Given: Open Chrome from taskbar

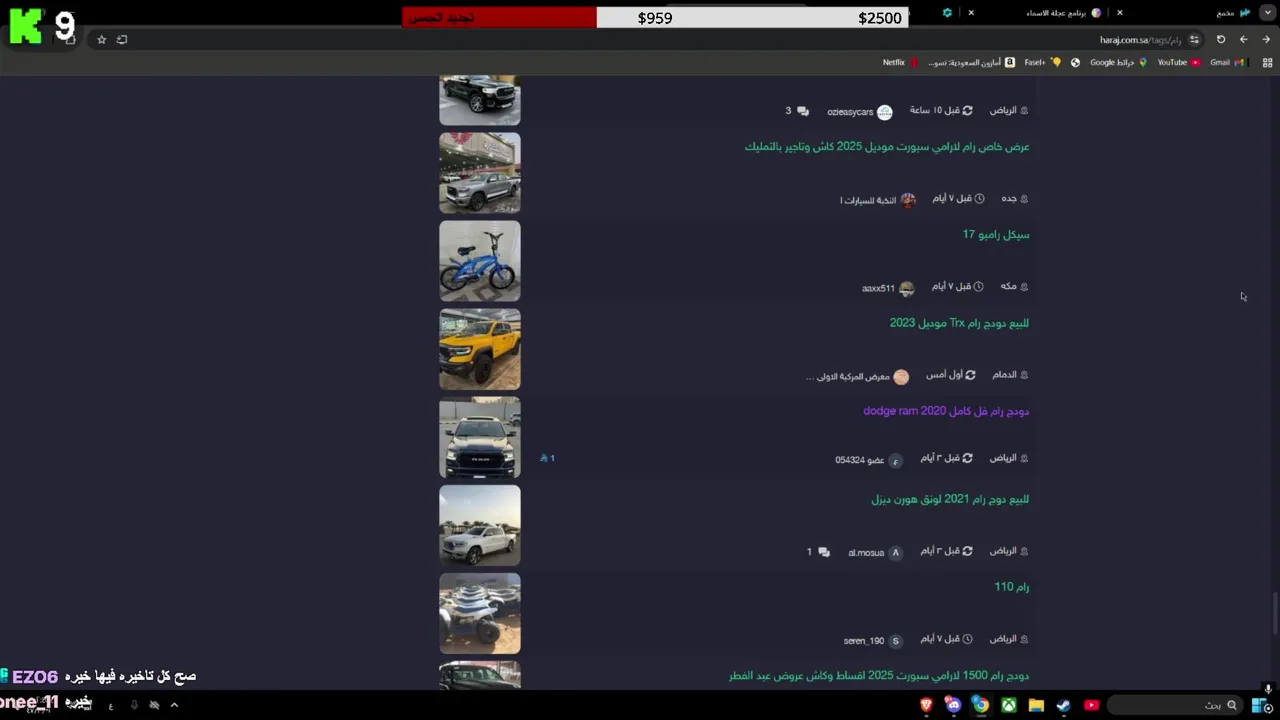Looking at the screenshot, I should pos(981,705).
